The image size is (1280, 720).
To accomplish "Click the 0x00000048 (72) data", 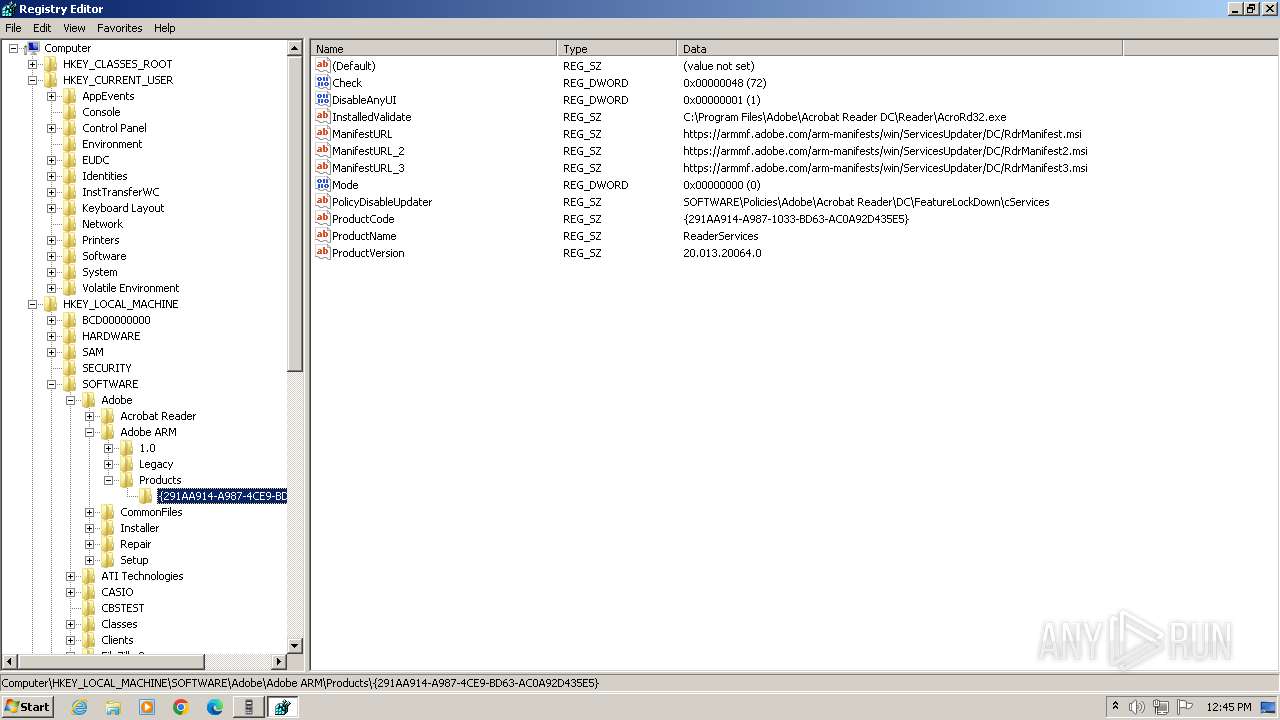I will point(725,83).
